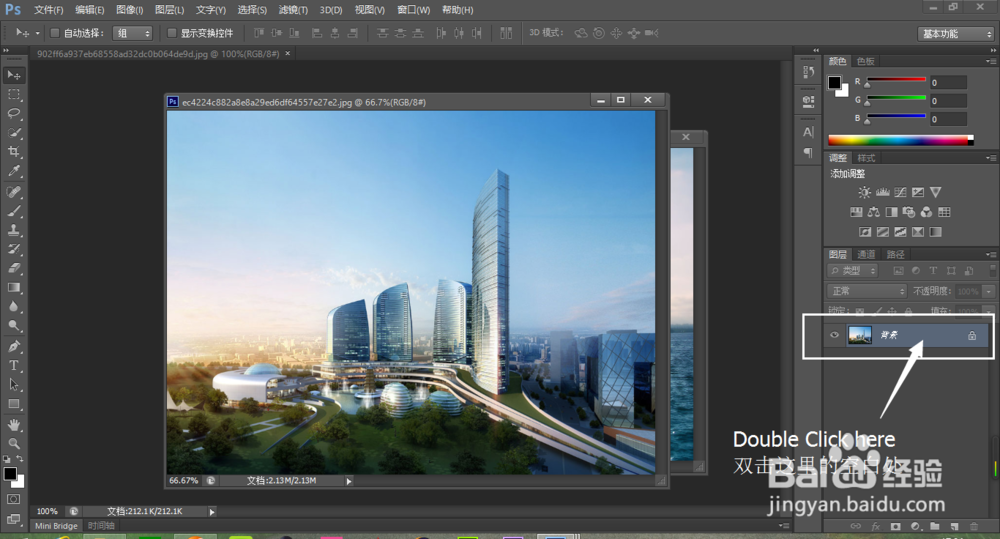1000x539 pixels.
Task: Select the Pen tool
Action: click(13, 346)
